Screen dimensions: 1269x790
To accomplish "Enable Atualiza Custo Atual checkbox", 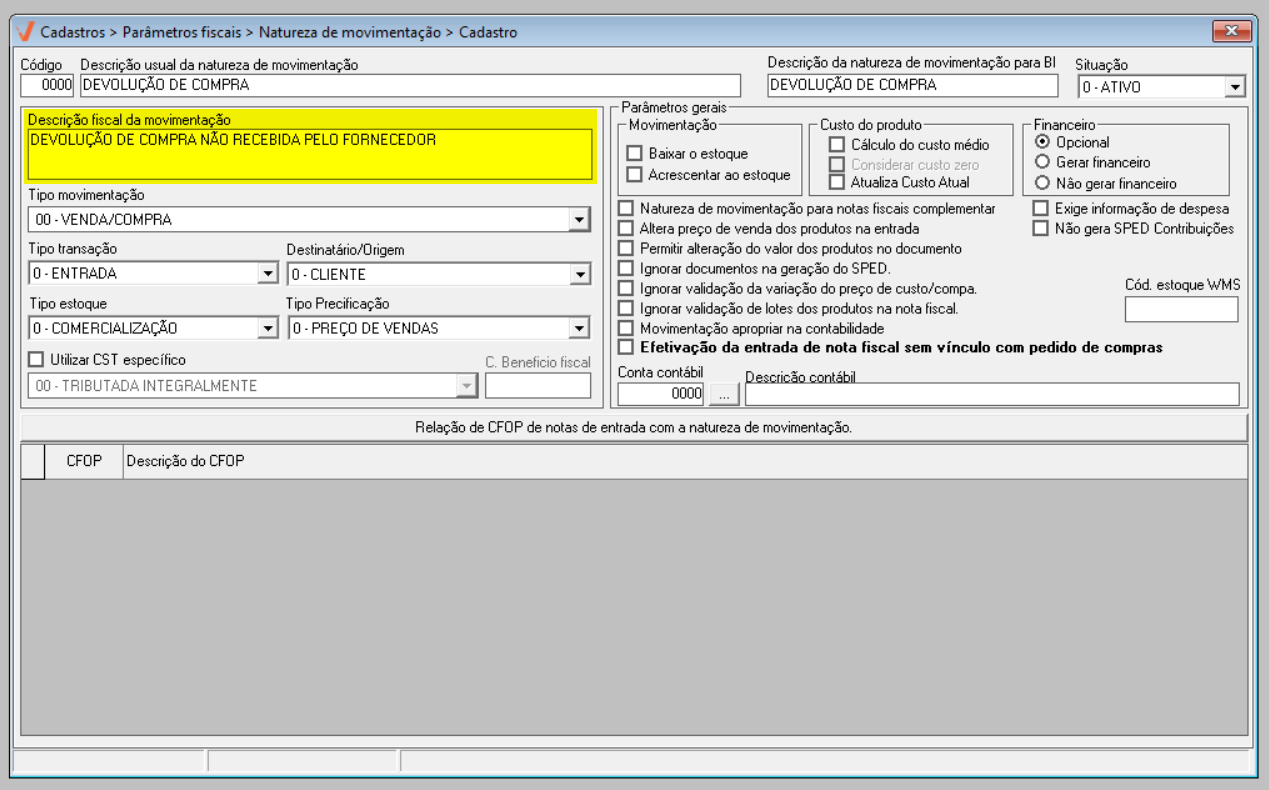I will (x=837, y=182).
